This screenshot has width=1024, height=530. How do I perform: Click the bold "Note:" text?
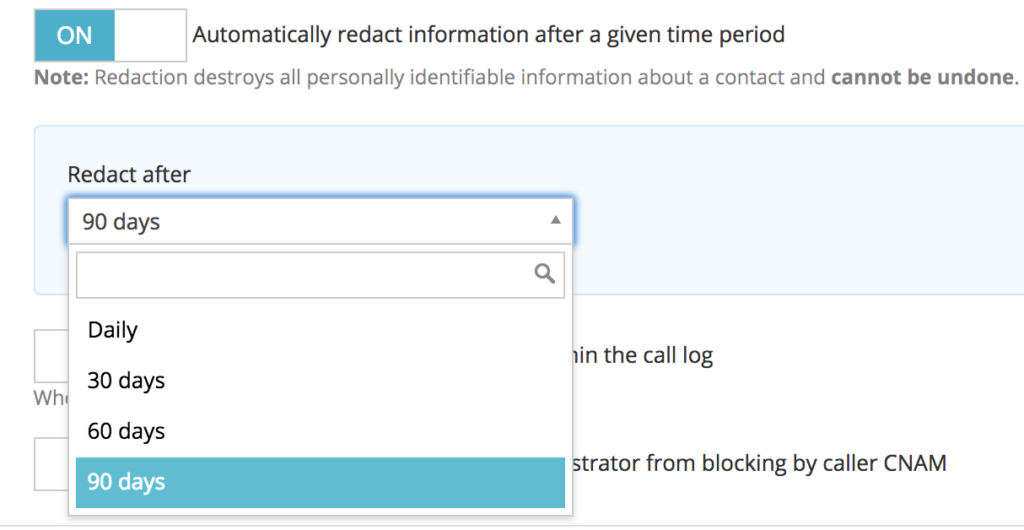pyautogui.click(x=62, y=77)
